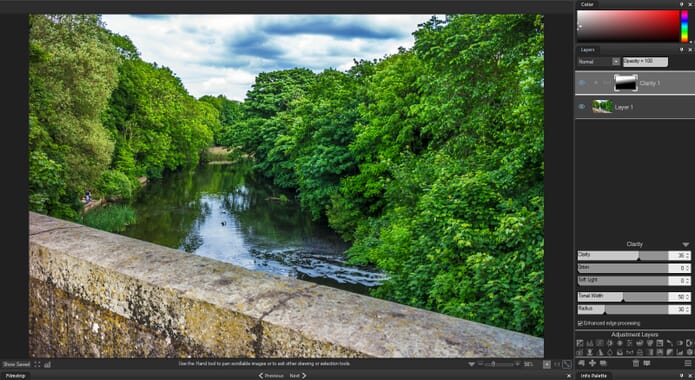Screen dimensions: 695x380
Task: Click the zoom slider in status bar
Action: click(x=499, y=364)
